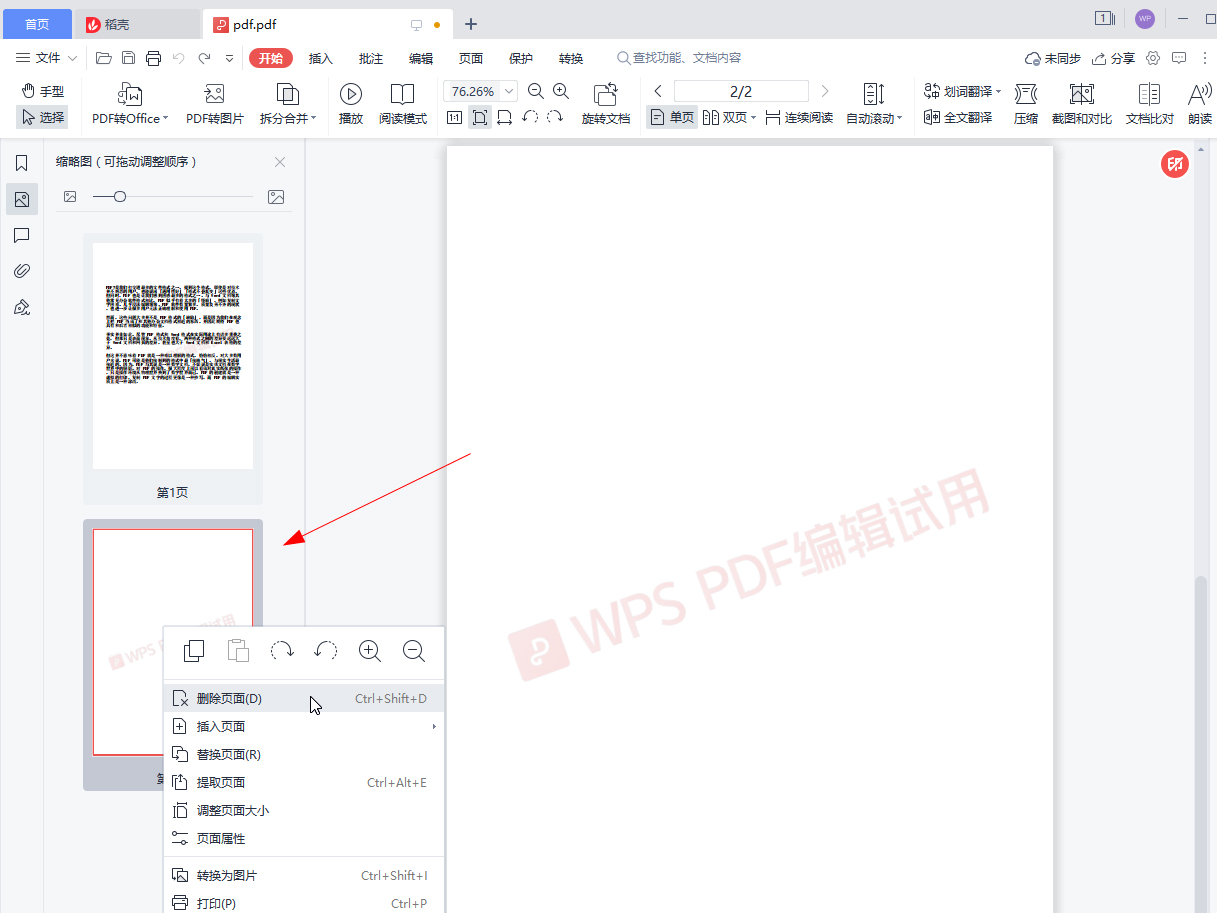Image resolution: width=1217 pixels, height=913 pixels.
Task: Enable 连续阅读 continuous reading
Action: (799, 117)
